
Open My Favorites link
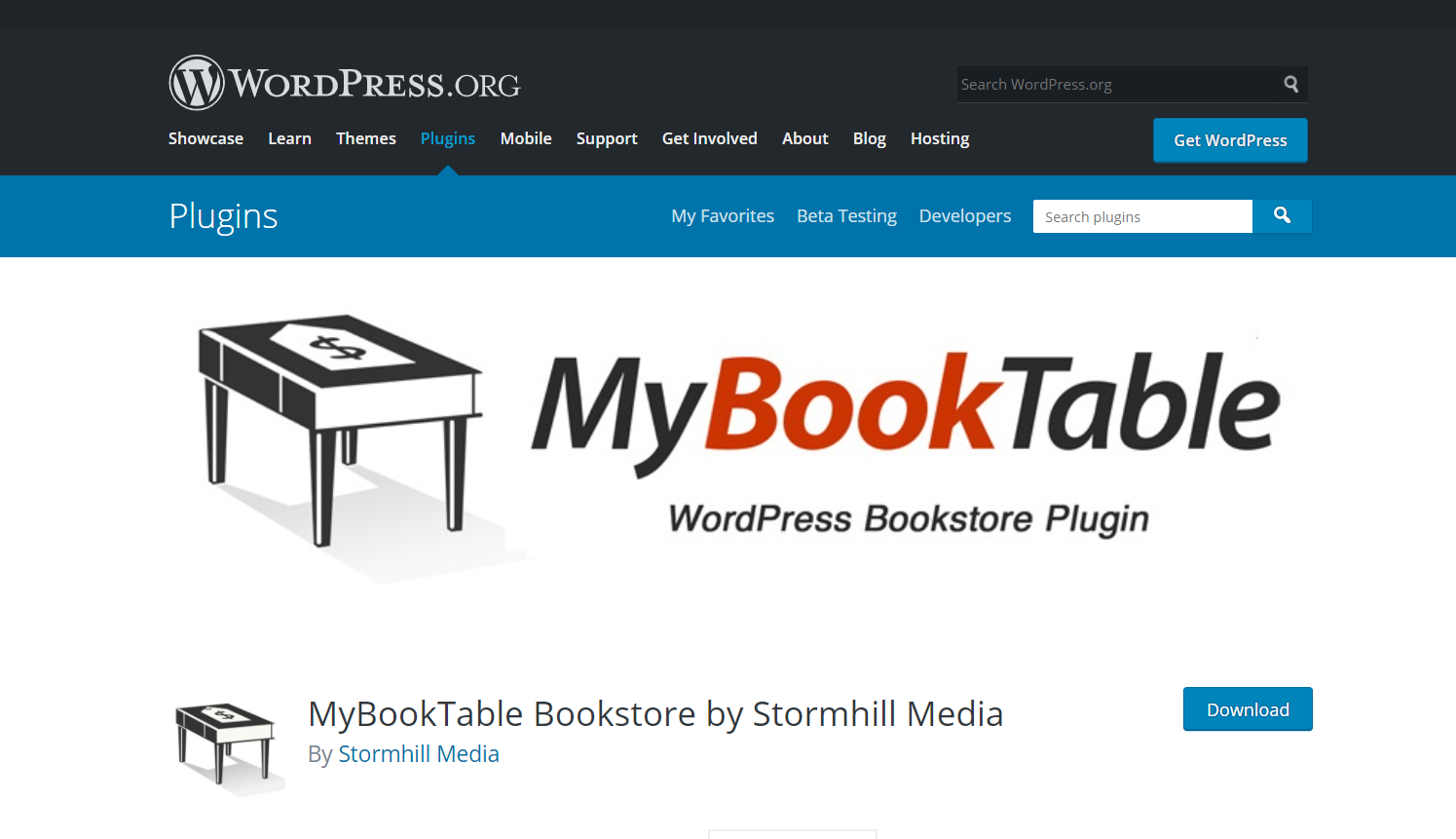pyautogui.click(x=723, y=215)
